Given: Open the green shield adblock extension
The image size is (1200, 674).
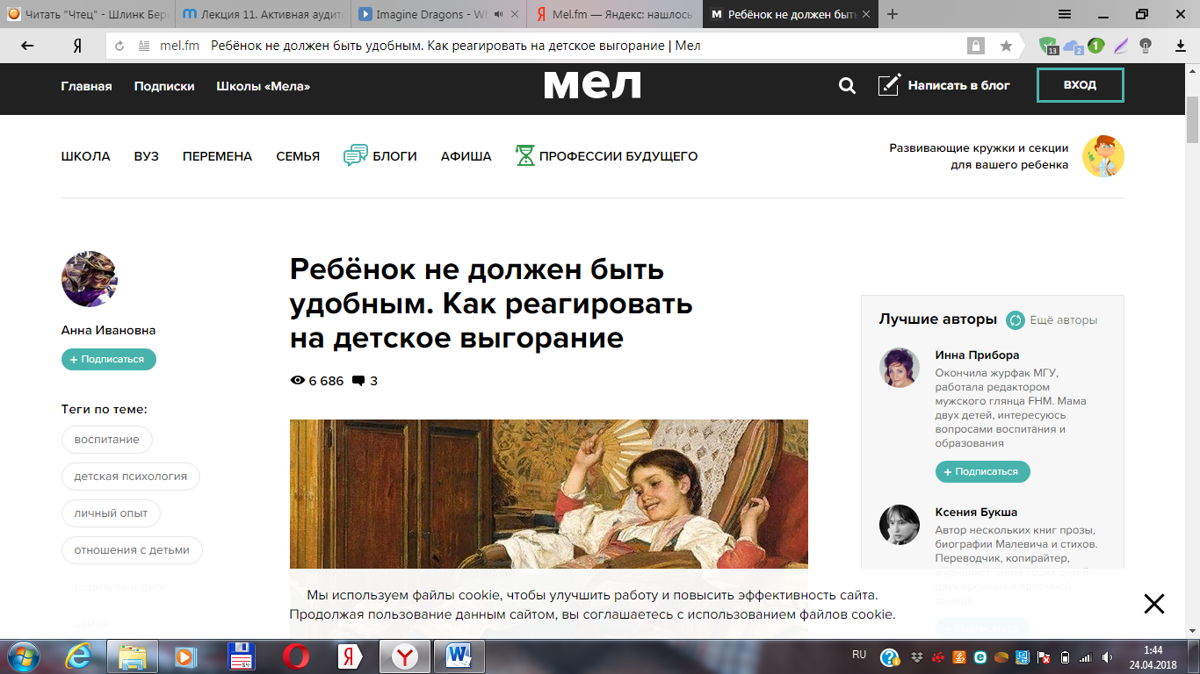Looking at the screenshot, I should pos(1047,46).
